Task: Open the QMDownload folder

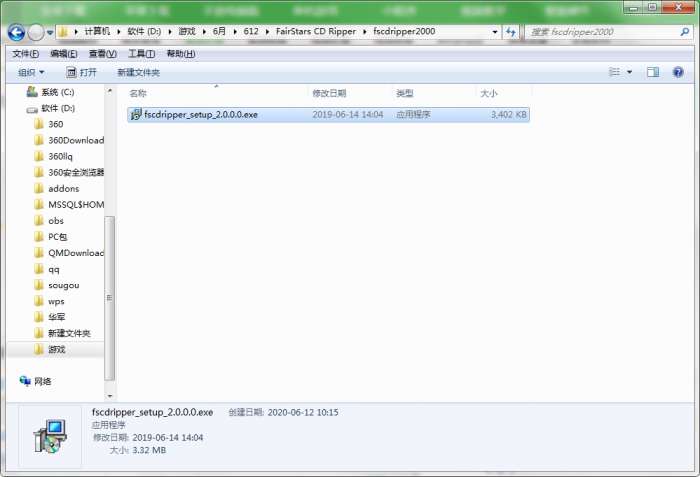Action: [69, 253]
